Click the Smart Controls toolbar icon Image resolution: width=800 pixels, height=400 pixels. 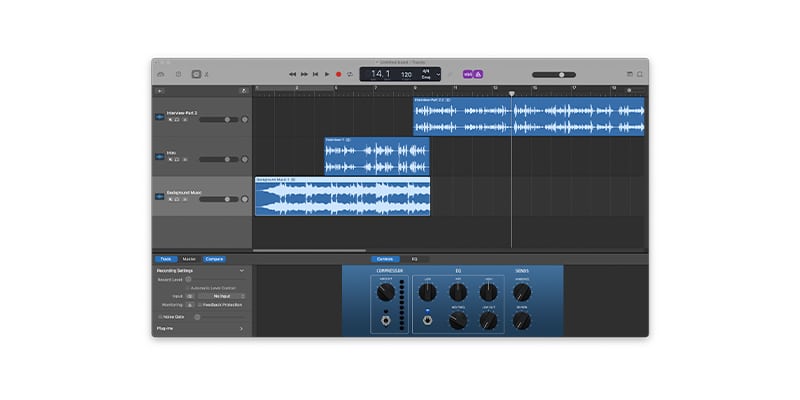196,74
